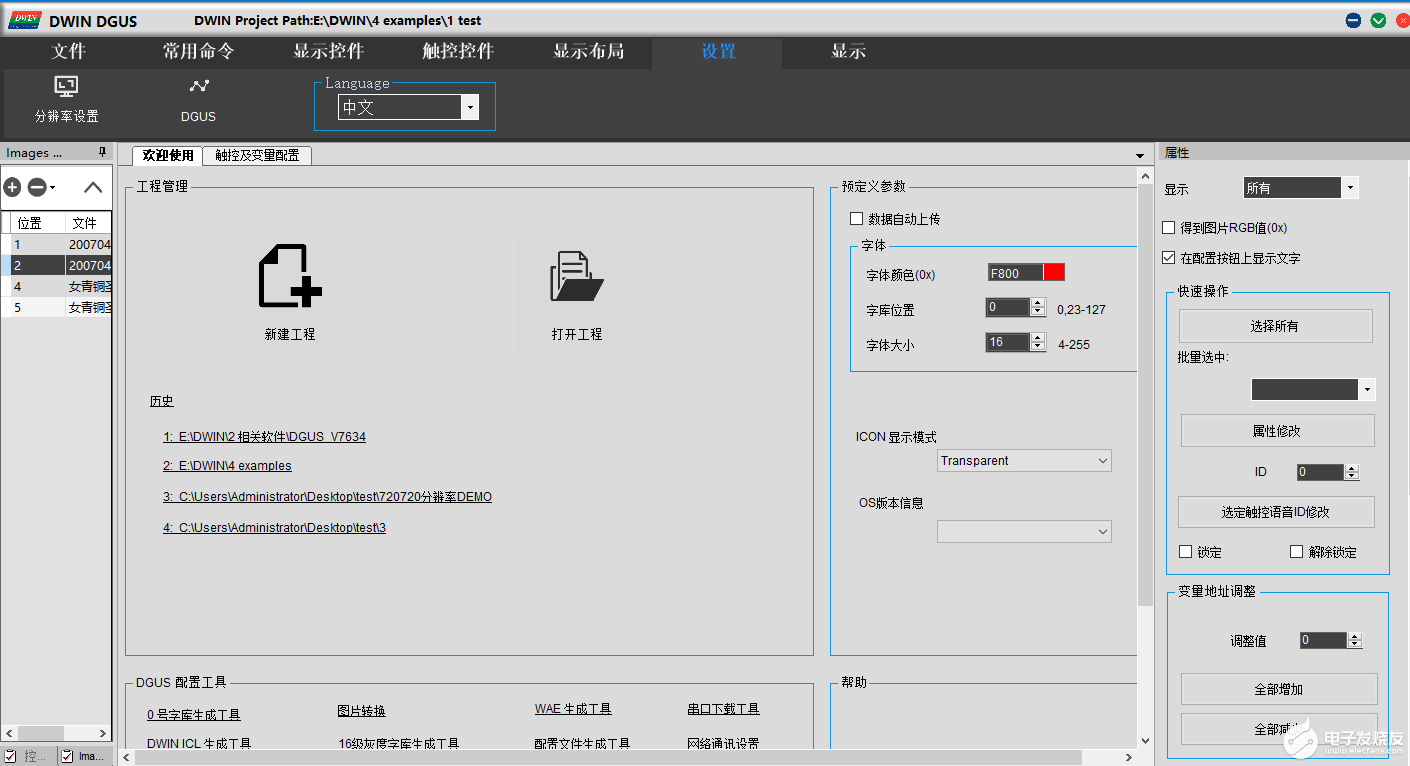Switch to the 欢迎使用 tab

click(168, 156)
